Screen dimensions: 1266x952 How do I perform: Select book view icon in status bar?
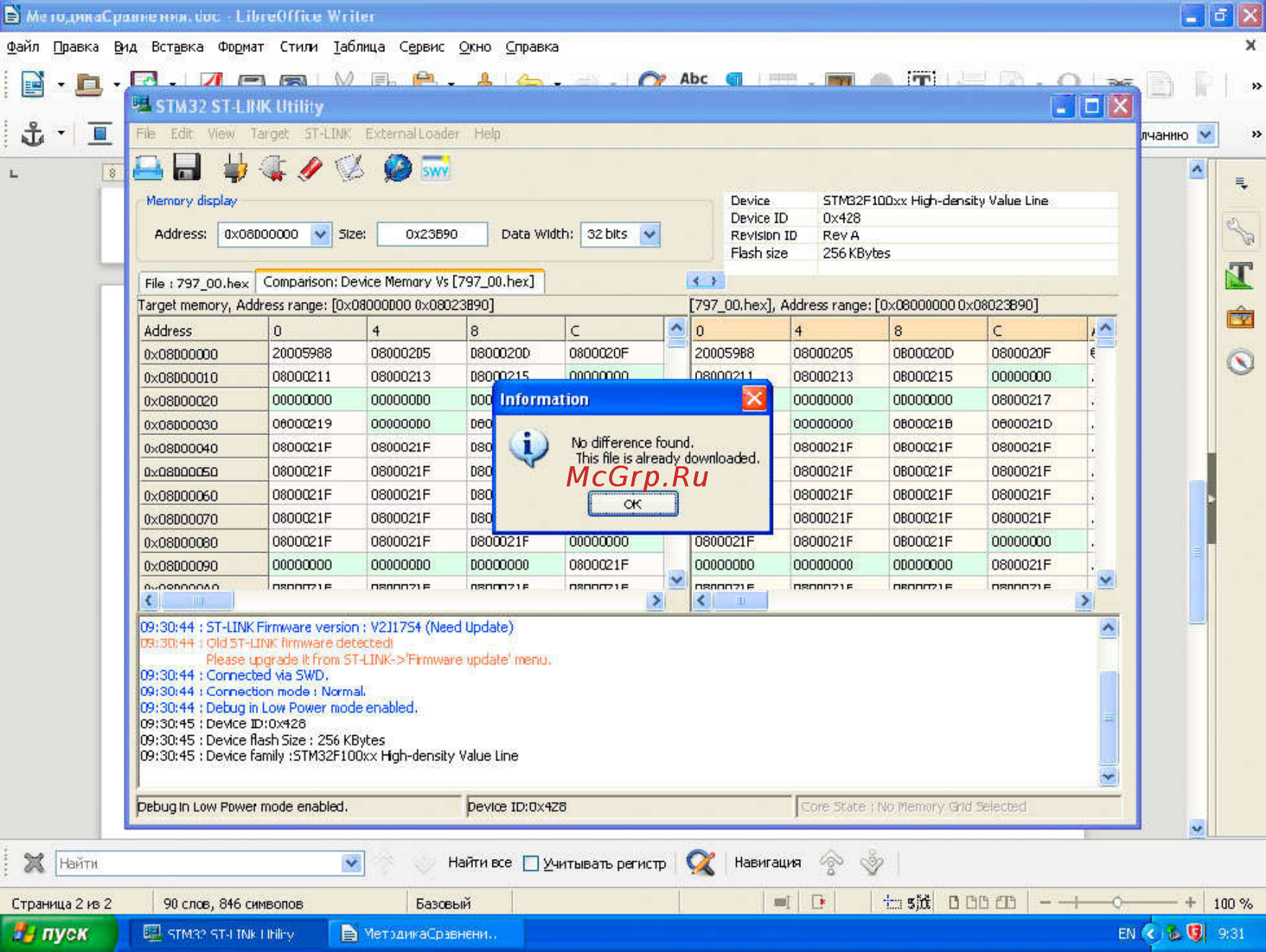[x=1006, y=902]
